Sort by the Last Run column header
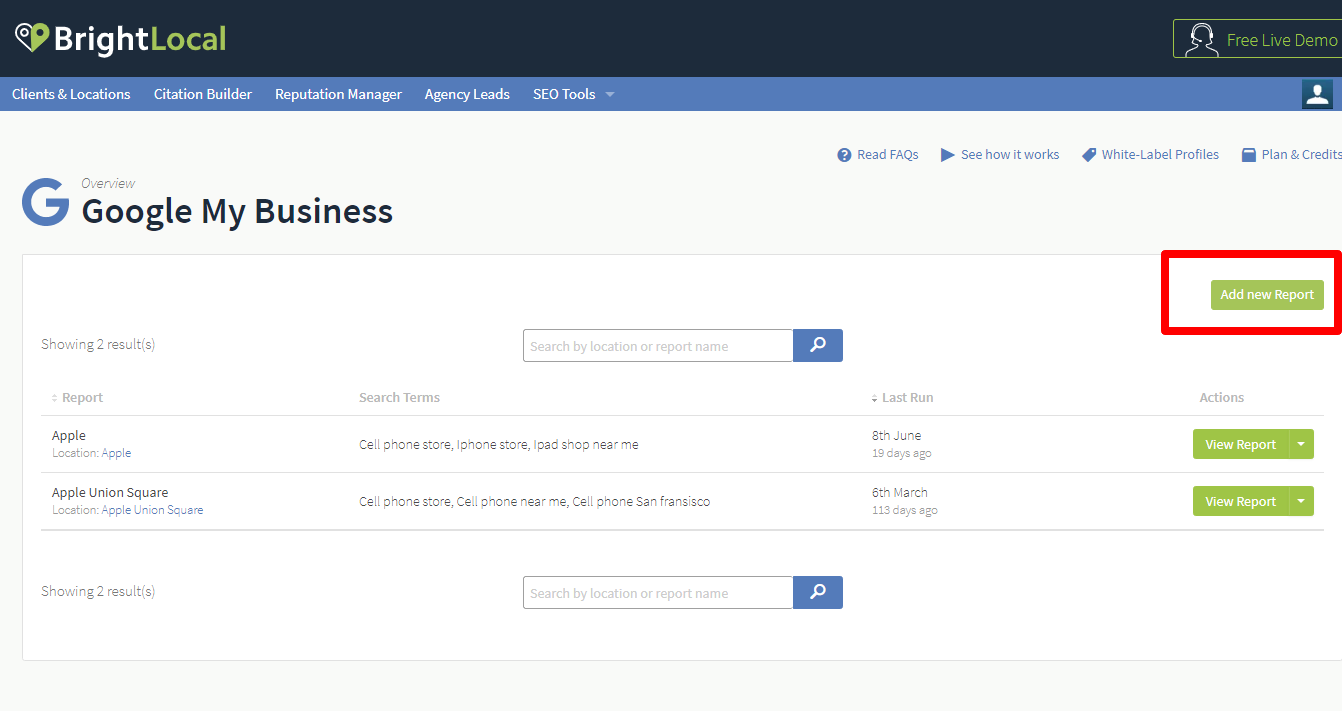This screenshot has width=1342, height=711. point(902,398)
